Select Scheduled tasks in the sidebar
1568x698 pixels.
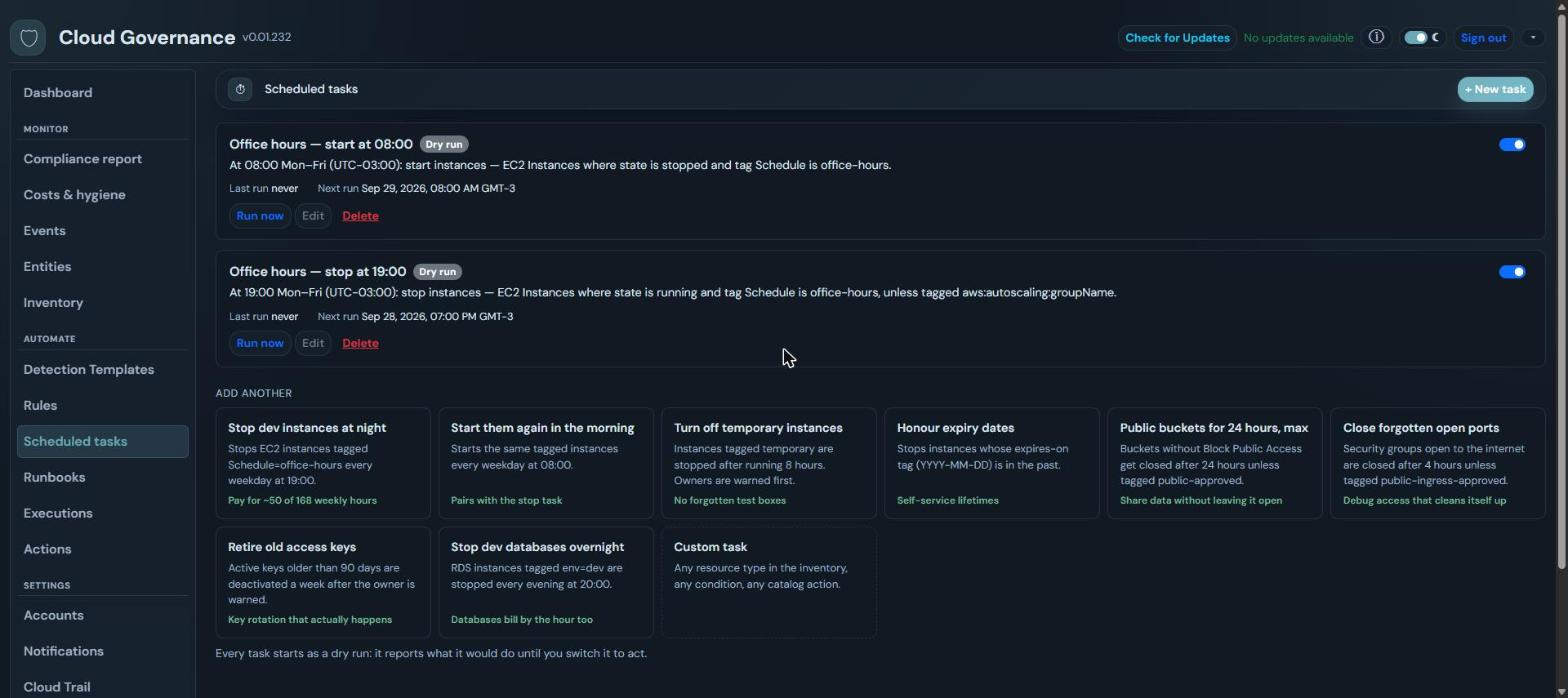(103, 442)
